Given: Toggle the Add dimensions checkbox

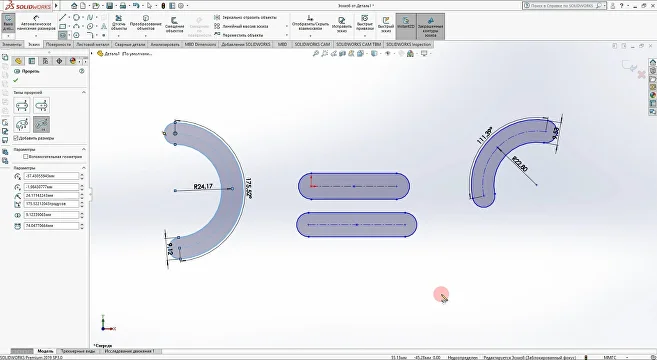Looking at the screenshot, I should coord(16,138).
